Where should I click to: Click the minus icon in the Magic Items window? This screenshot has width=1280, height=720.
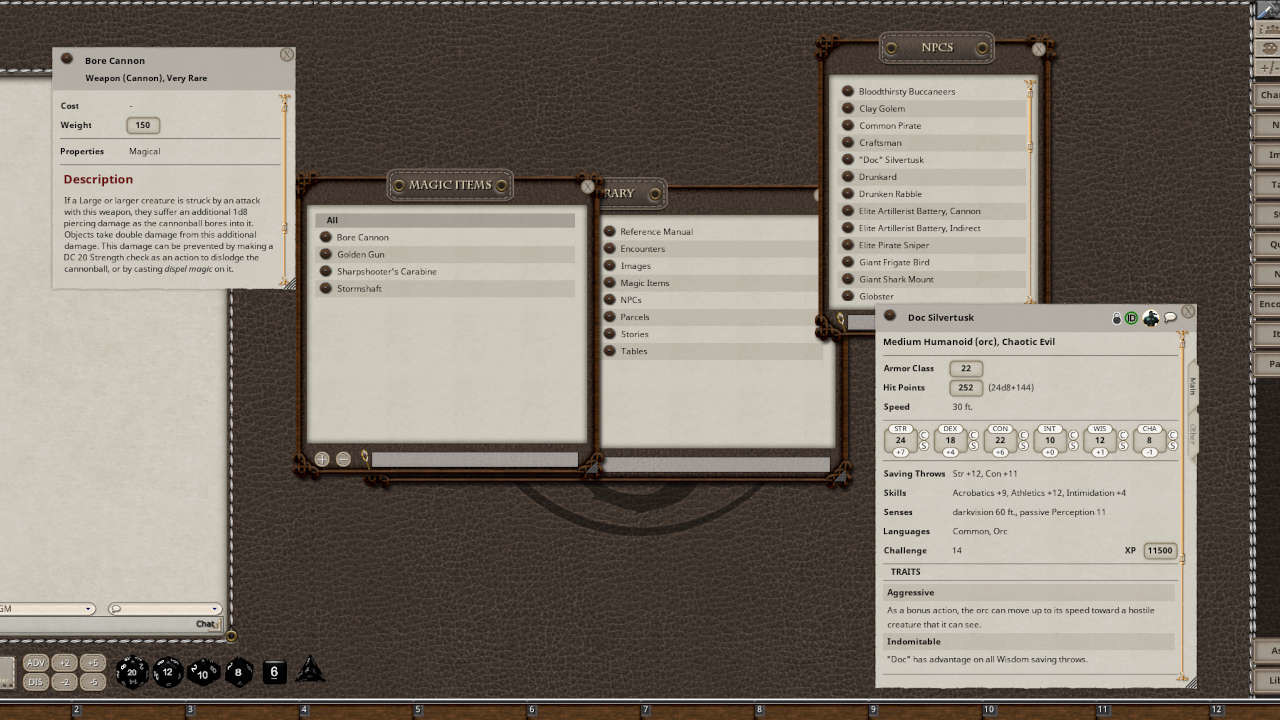point(344,459)
